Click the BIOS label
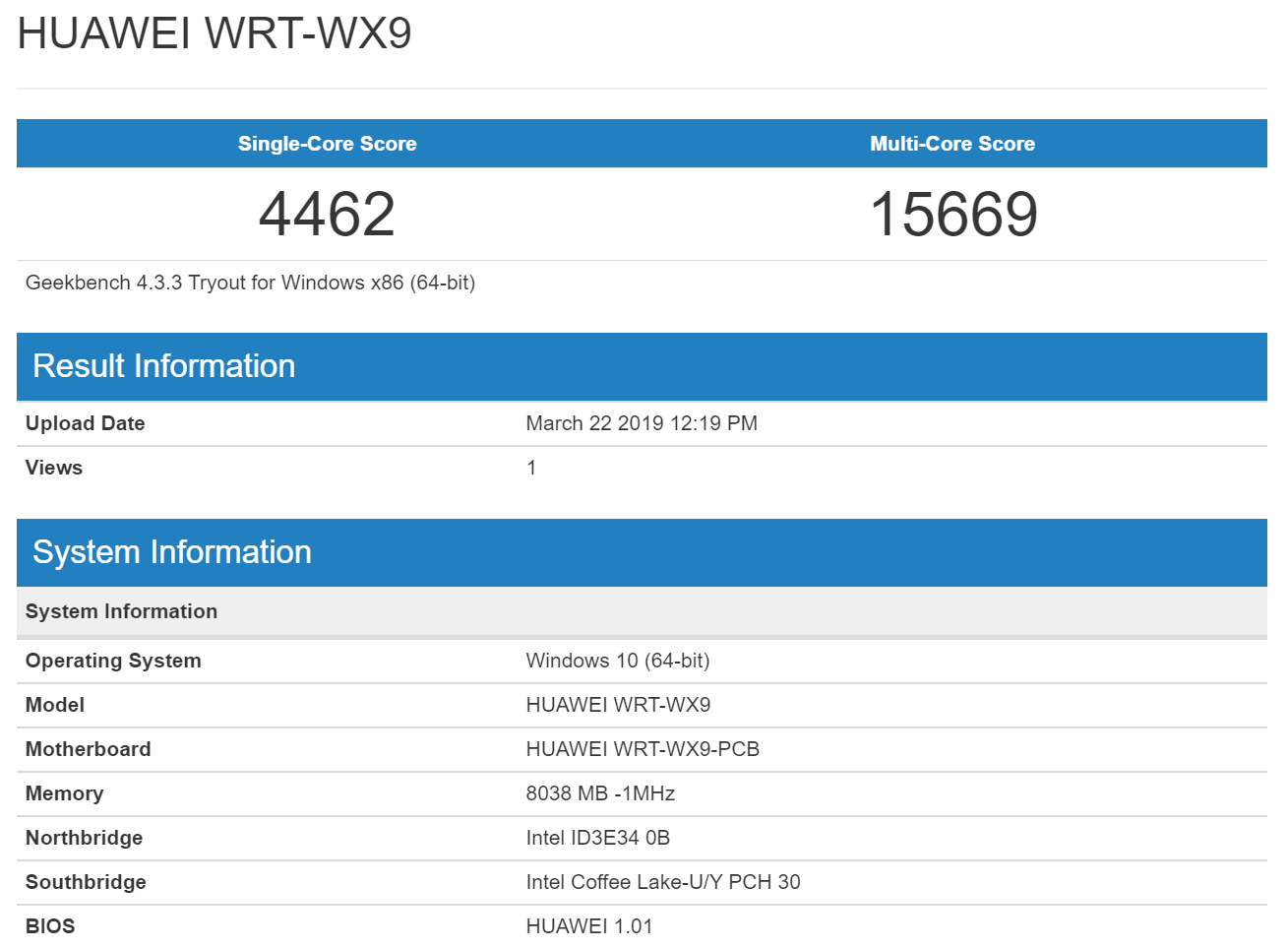 [x=50, y=926]
